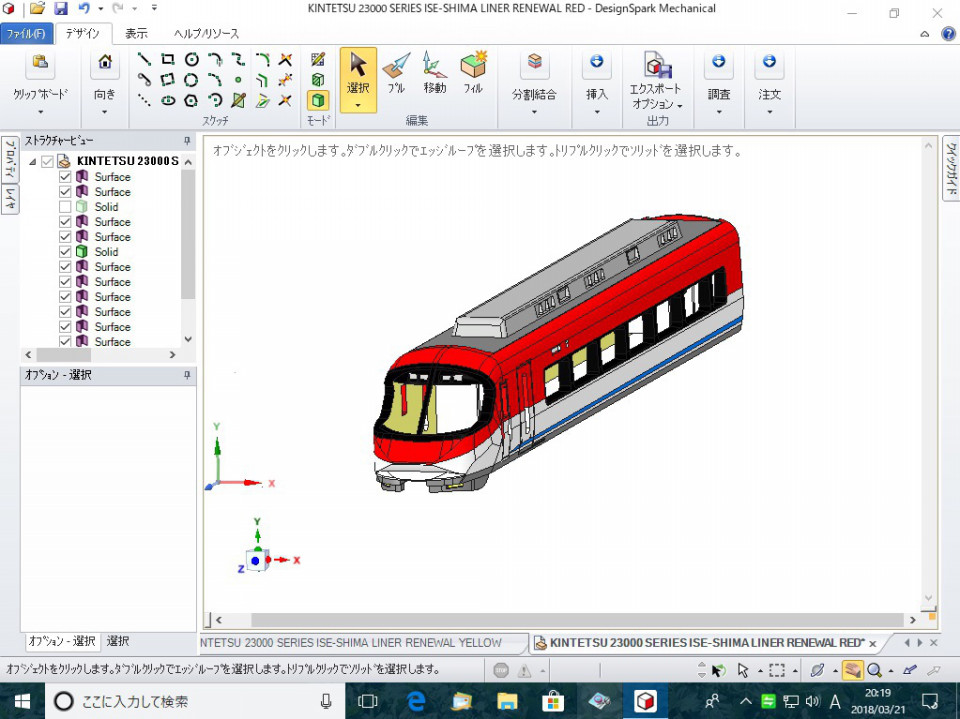The height and width of the screenshot is (719, 960).
Task: Click the structure tree horizontal scrollbar
Action: (x=64, y=355)
